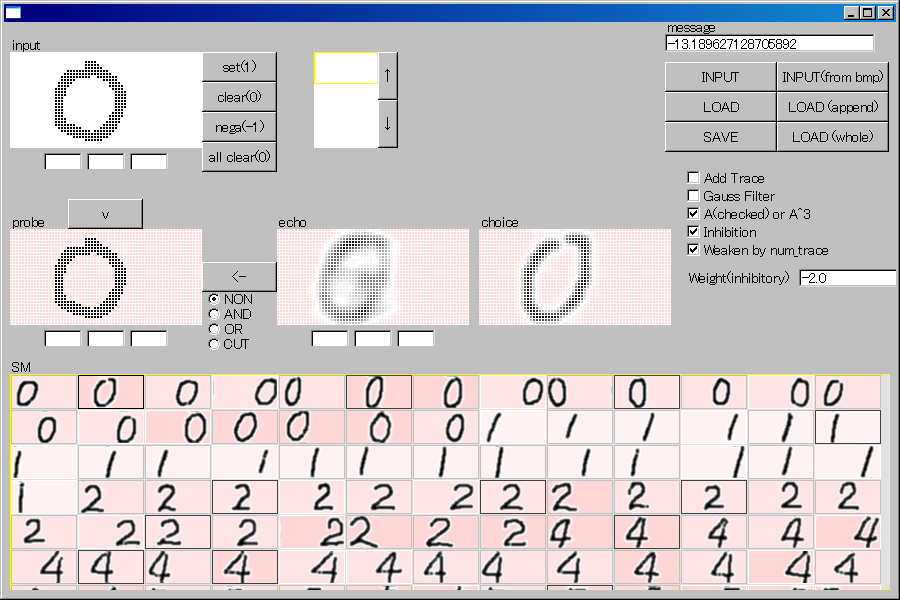Image resolution: width=900 pixels, height=600 pixels.
Task: Click the nega(-1) button
Action: click(x=239, y=127)
